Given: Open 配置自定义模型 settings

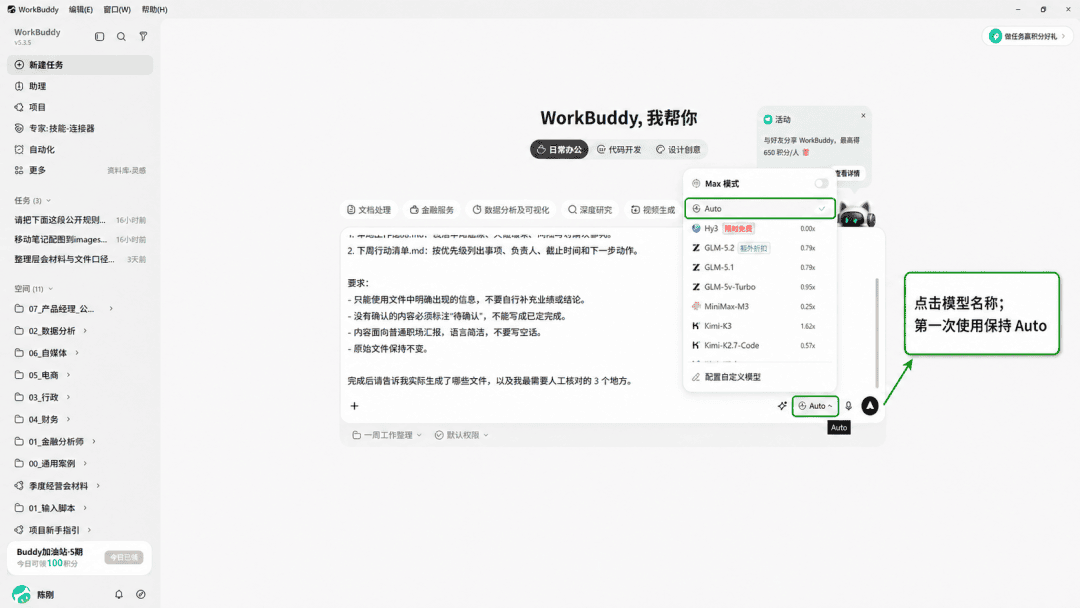Looking at the screenshot, I should (760, 377).
